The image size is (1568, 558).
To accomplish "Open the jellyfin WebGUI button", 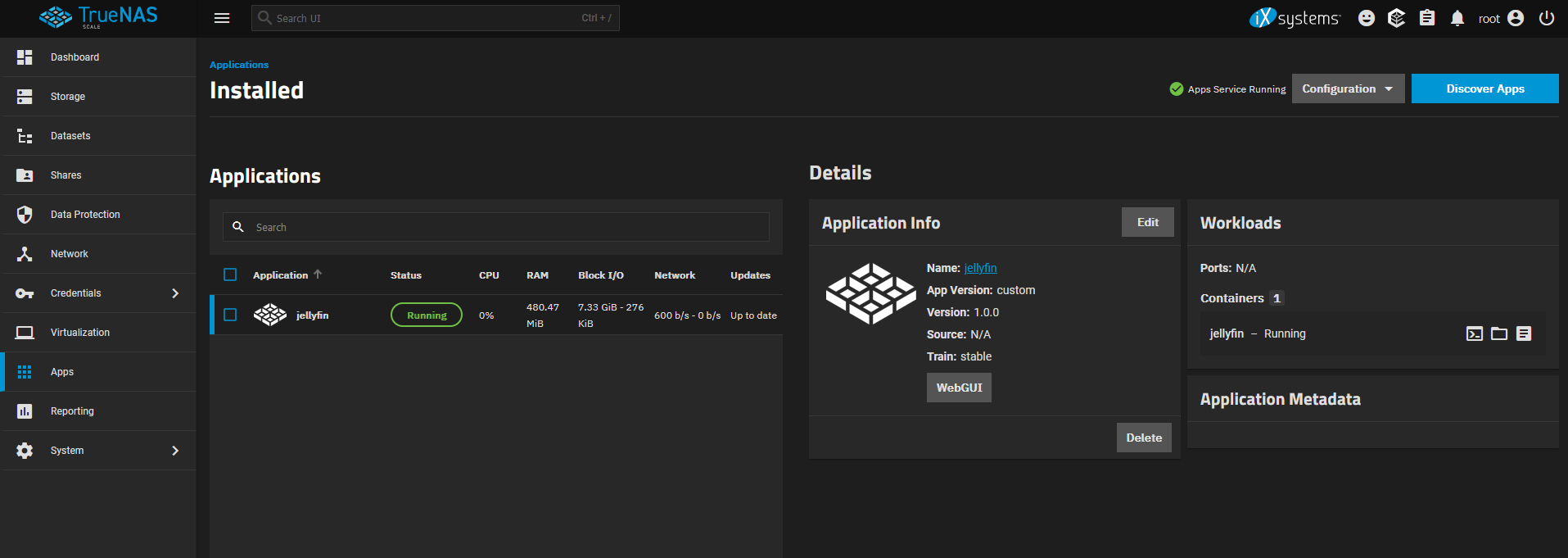I will point(959,388).
